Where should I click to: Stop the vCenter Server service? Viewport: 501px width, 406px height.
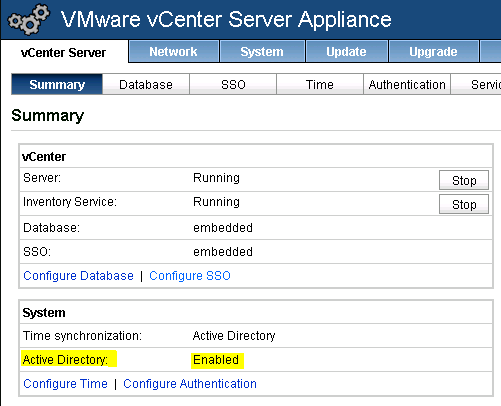(x=464, y=180)
